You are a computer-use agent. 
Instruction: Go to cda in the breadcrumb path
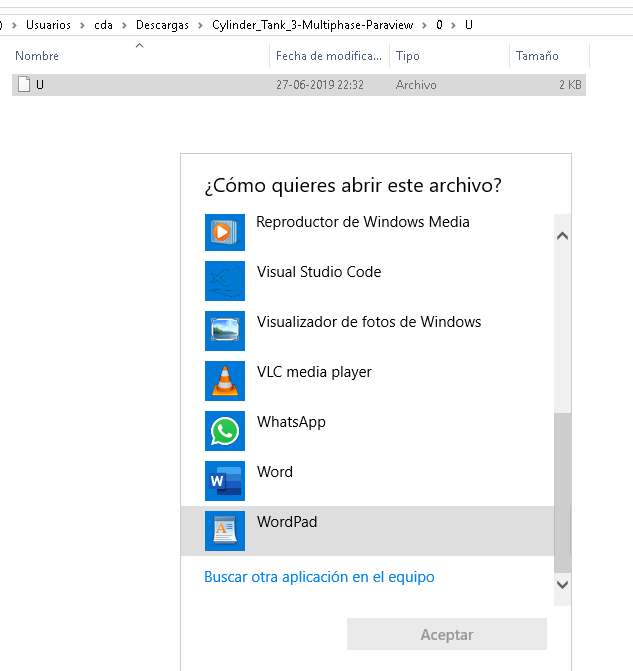(103, 25)
